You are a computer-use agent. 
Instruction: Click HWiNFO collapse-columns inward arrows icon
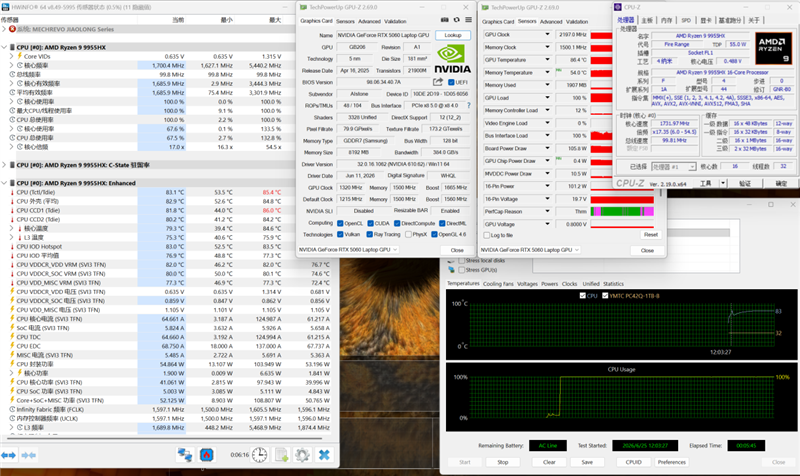pyautogui.click(x=29, y=455)
